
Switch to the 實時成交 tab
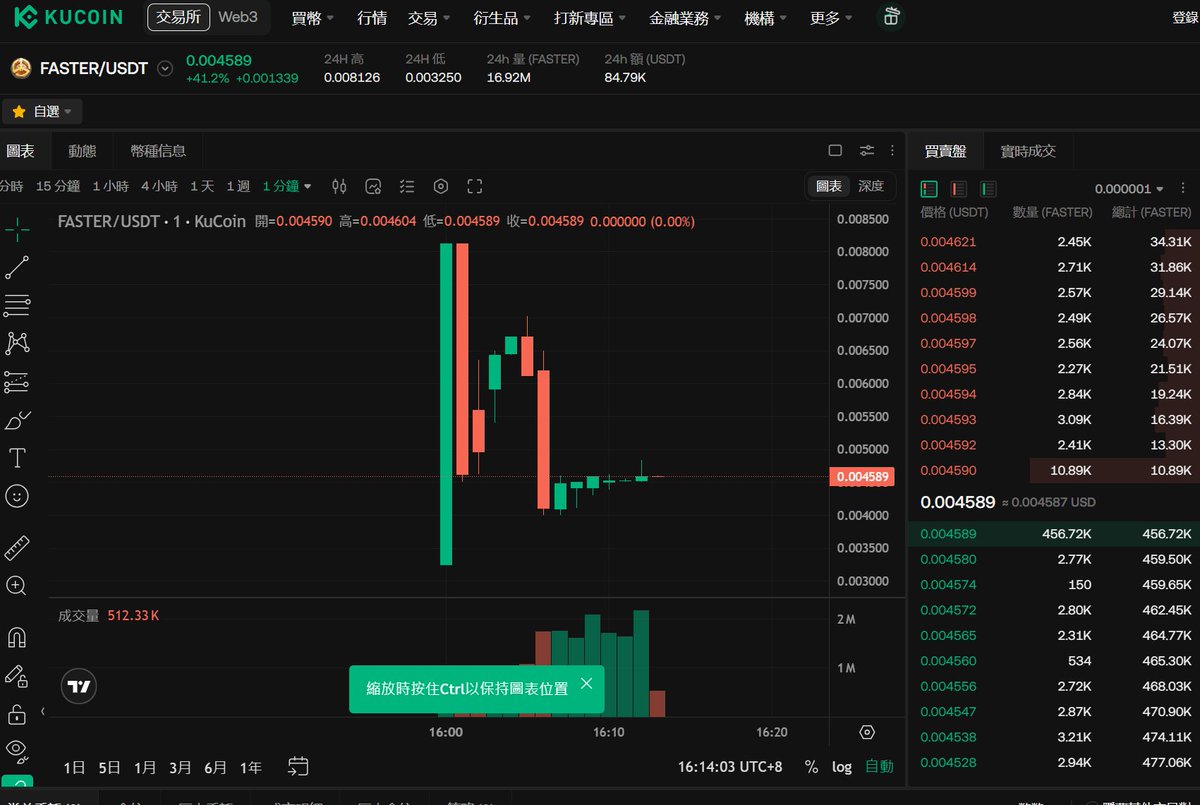[x=1028, y=151]
